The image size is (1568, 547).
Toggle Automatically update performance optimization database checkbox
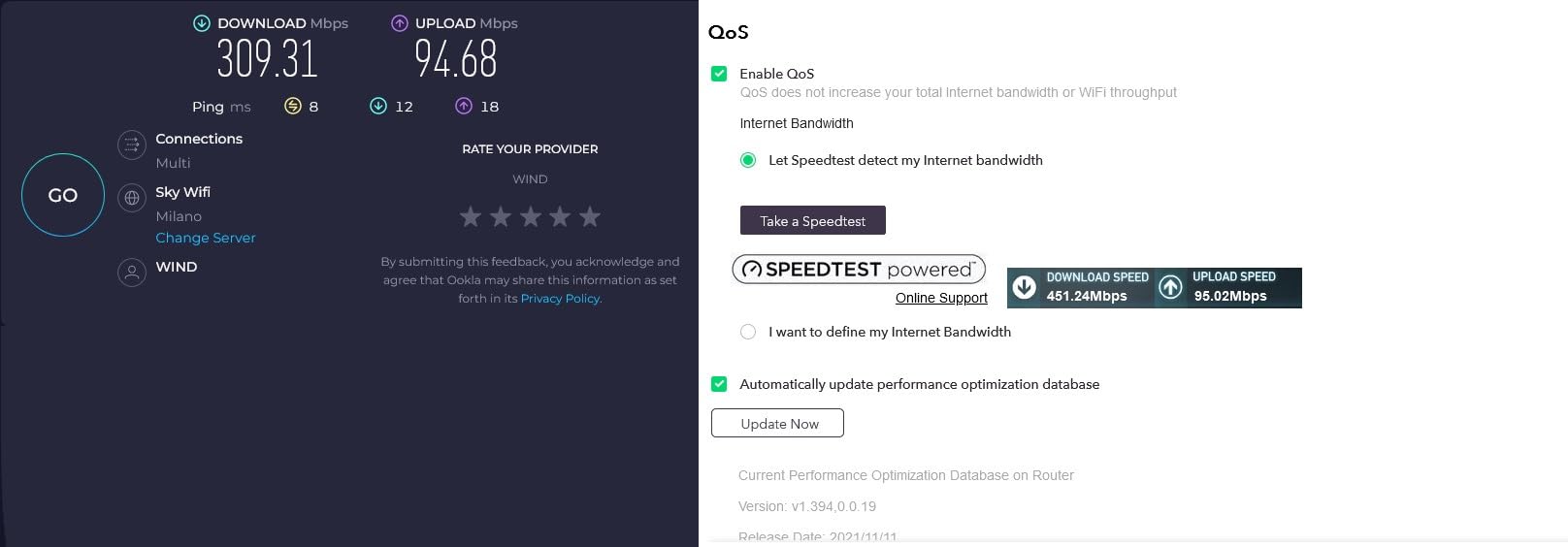tap(719, 384)
